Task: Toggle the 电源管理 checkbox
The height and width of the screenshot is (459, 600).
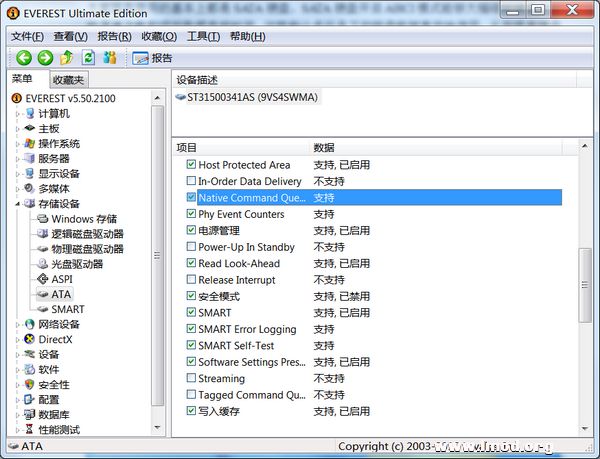Action: [191, 230]
